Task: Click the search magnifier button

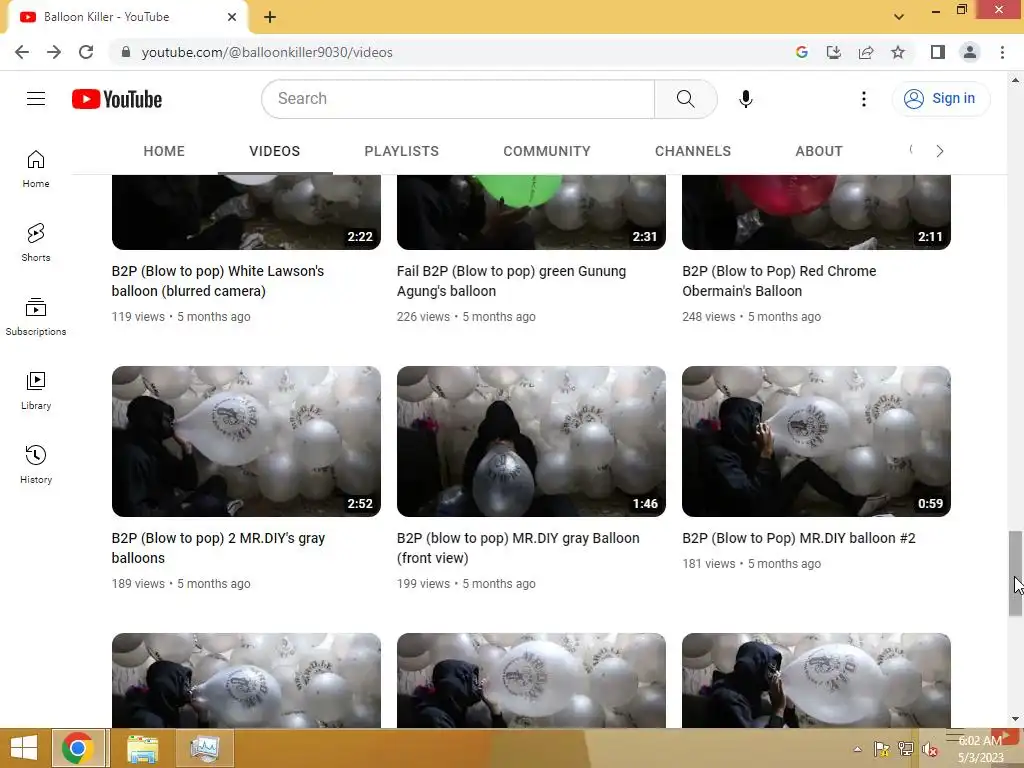Action: point(686,99)
